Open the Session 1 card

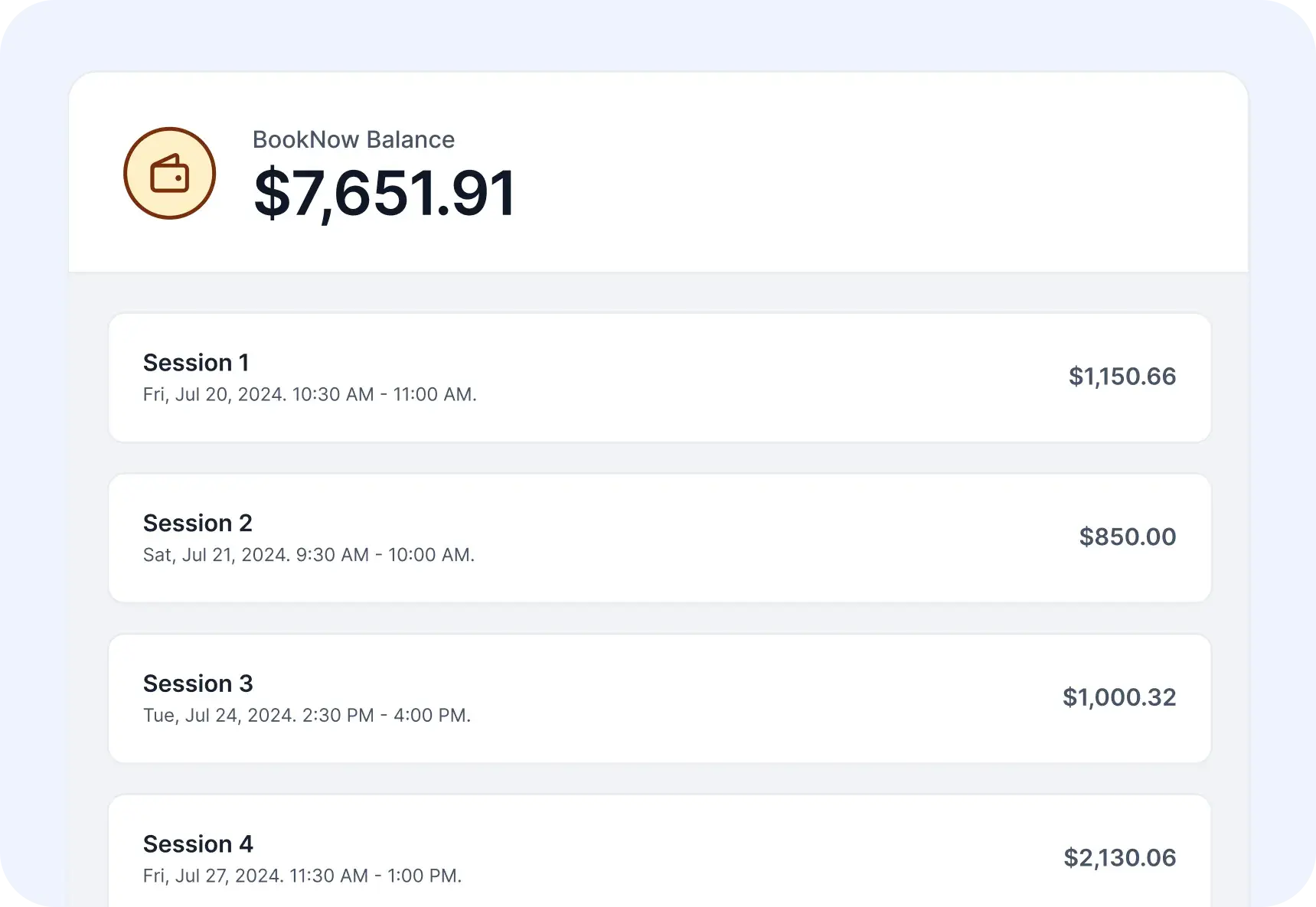click(659, 377)
